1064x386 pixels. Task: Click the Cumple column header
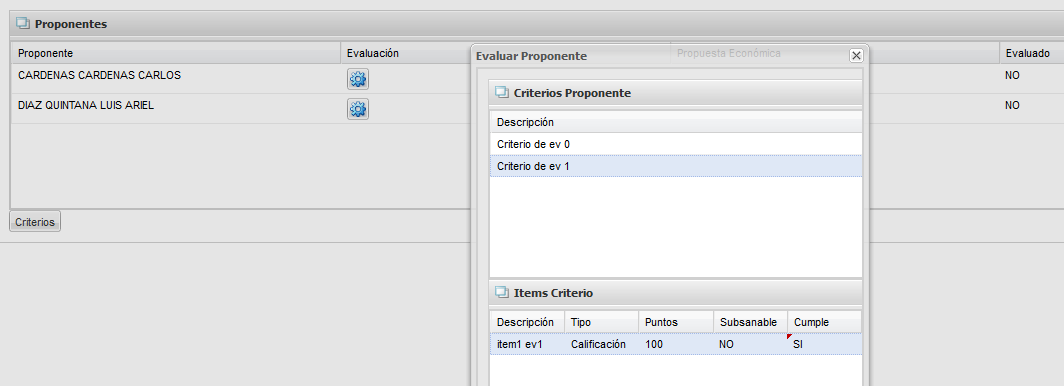pos(824,322)
